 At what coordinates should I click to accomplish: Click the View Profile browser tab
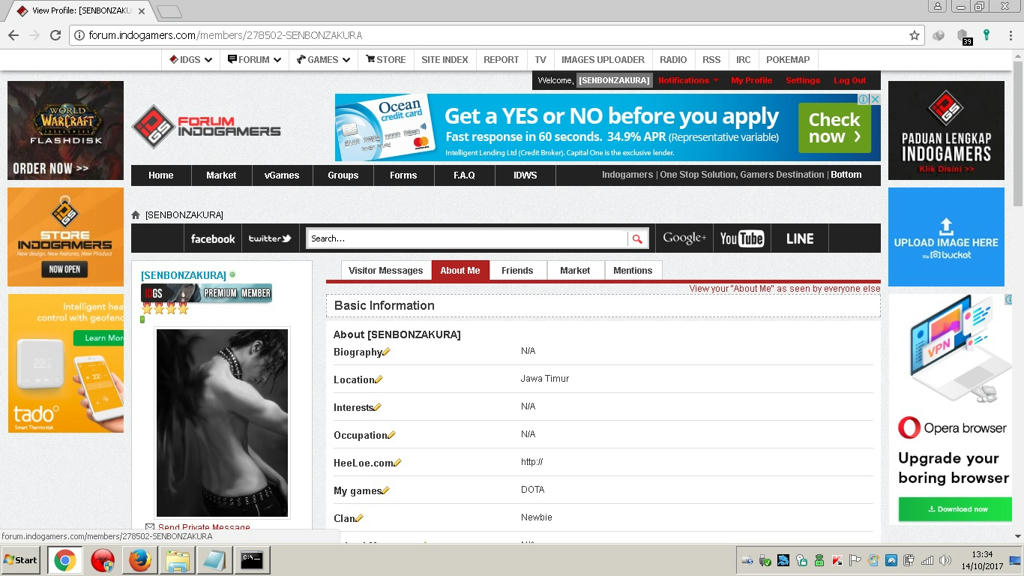tap(82, 11)
